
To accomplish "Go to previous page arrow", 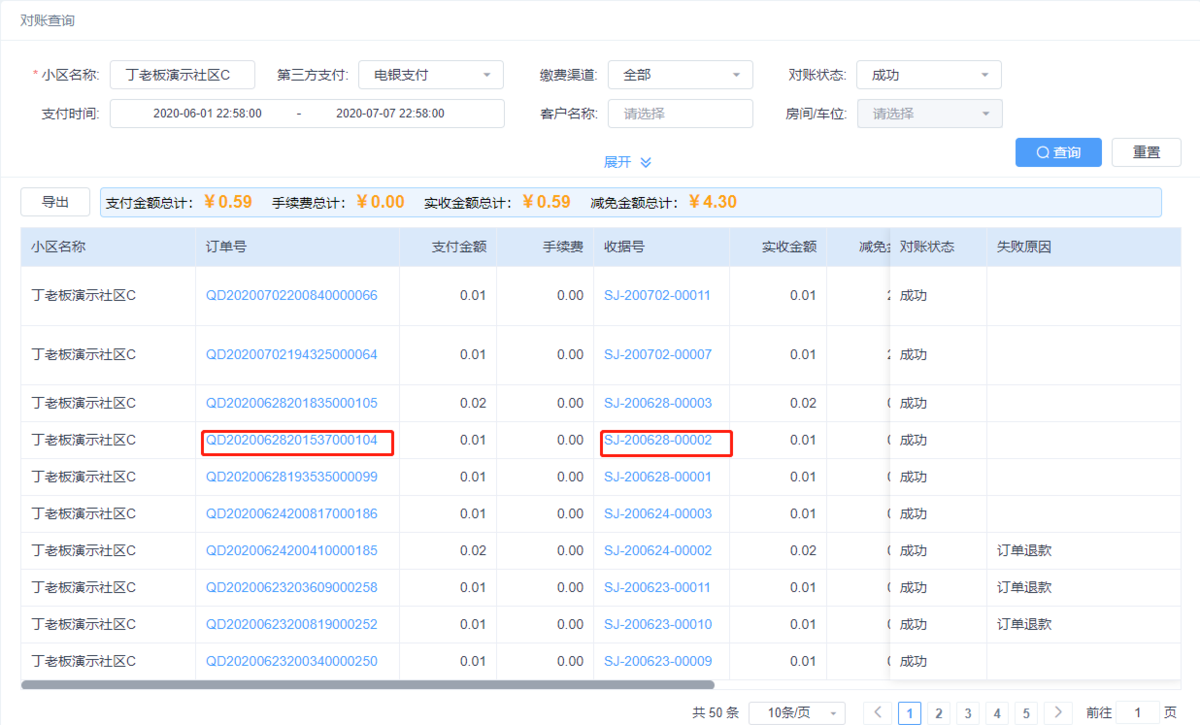I will click(x=877, y=713).
